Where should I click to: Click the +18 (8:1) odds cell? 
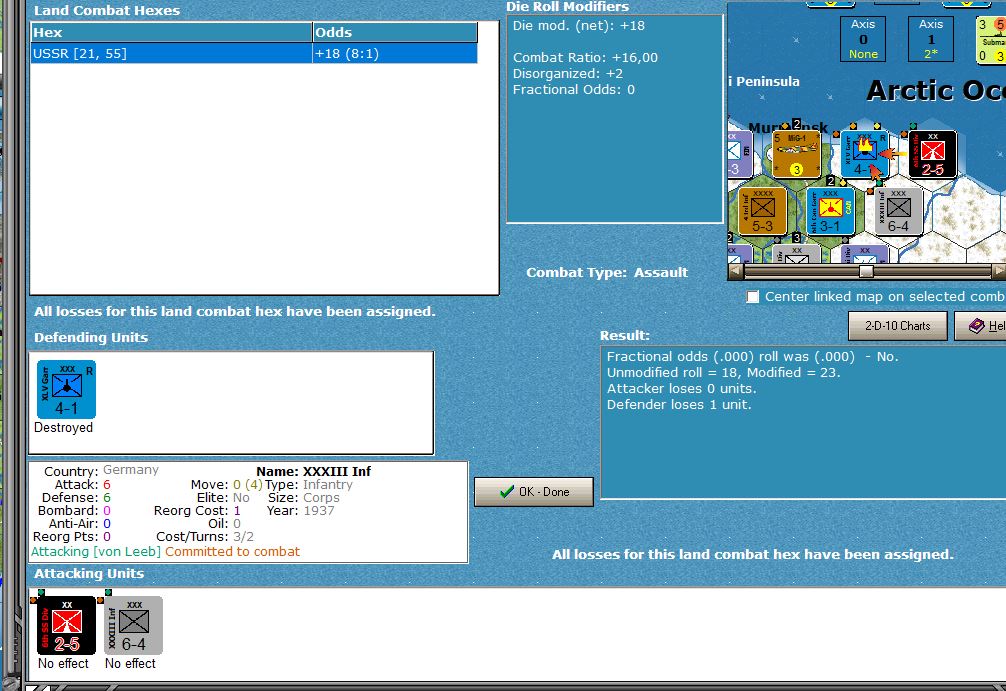point(395,53)
